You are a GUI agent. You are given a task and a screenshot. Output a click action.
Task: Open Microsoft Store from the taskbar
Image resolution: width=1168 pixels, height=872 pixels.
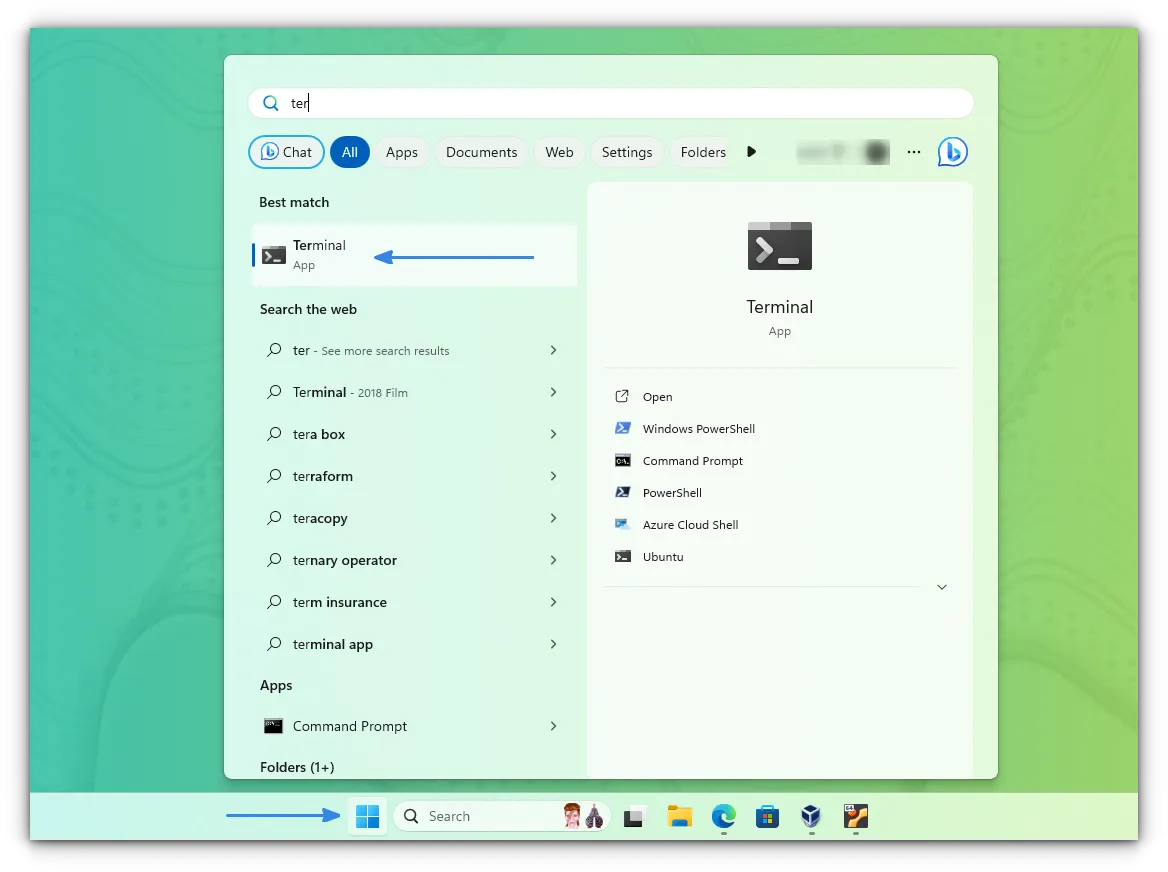pyautogui.click(x=767, y=816)
